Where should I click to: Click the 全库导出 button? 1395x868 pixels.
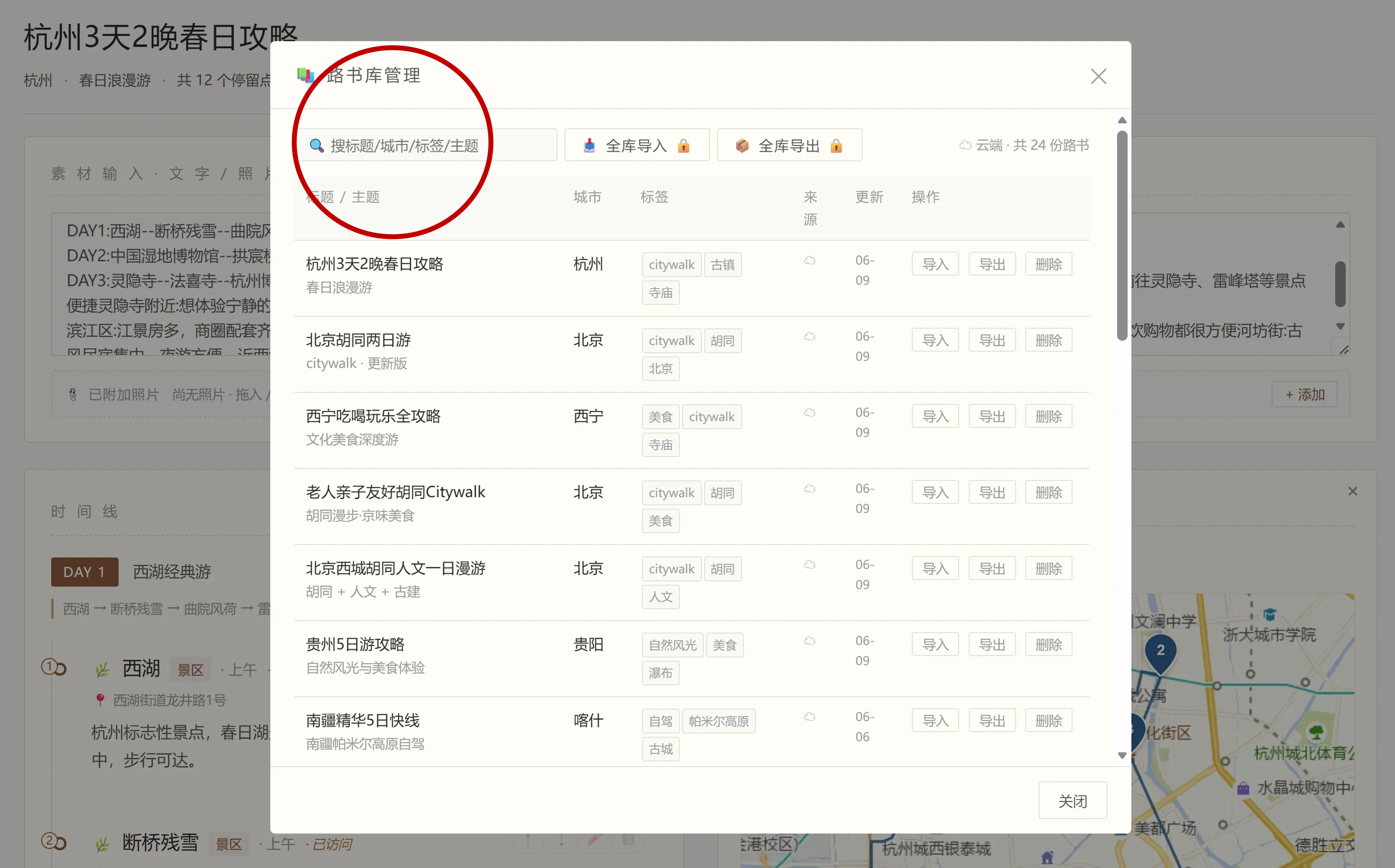tap(790, 145)
